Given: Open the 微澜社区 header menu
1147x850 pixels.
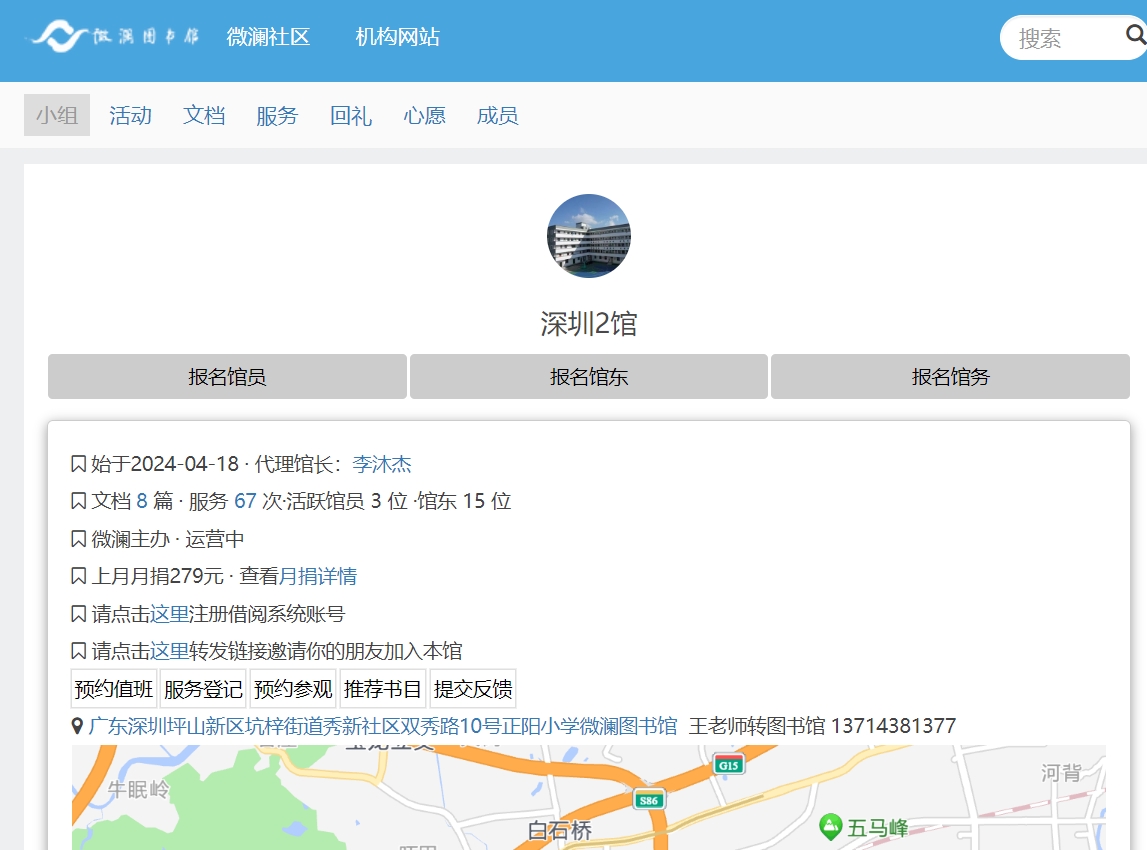Looking at the screenshot, I should [268, 37].
